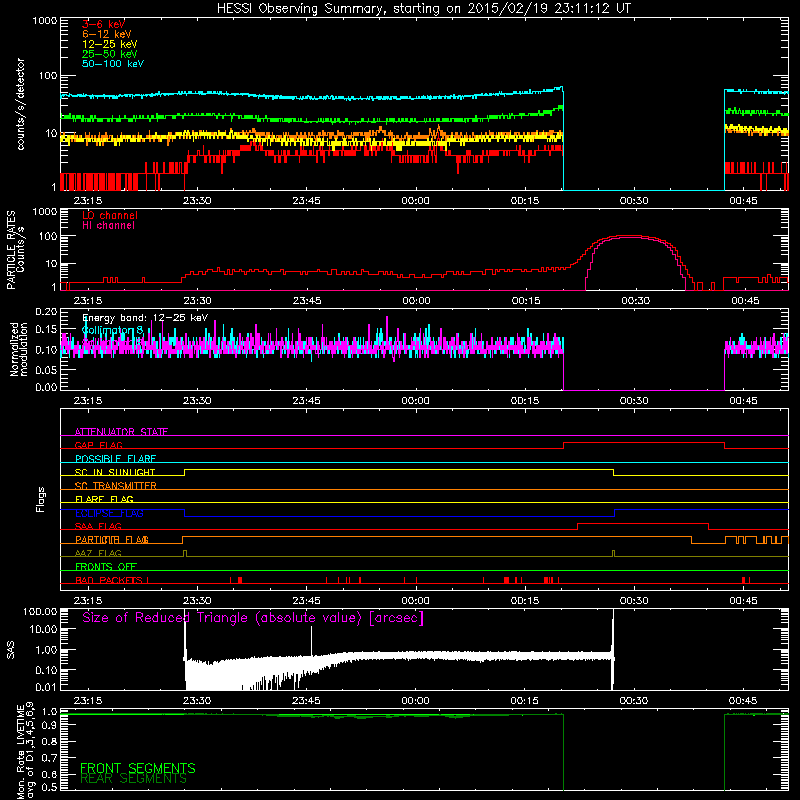Click the ATTENUATOR STATE flag label

pyautogui.click(x=121, y=432)
